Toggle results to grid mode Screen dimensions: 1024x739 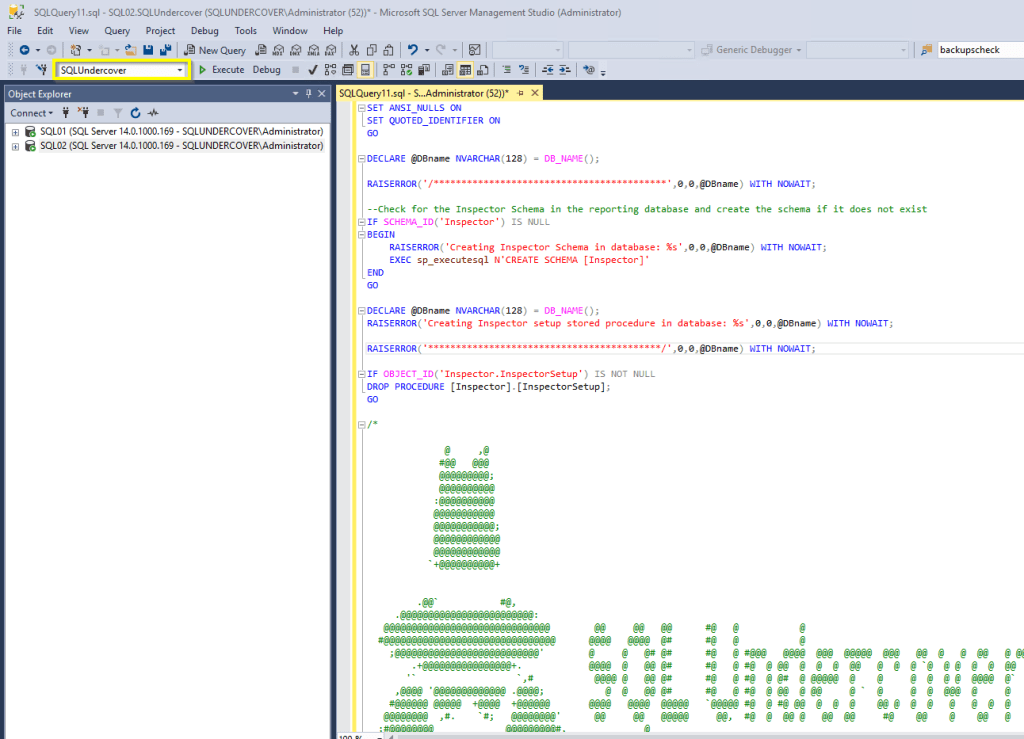(x=463, y=70)
